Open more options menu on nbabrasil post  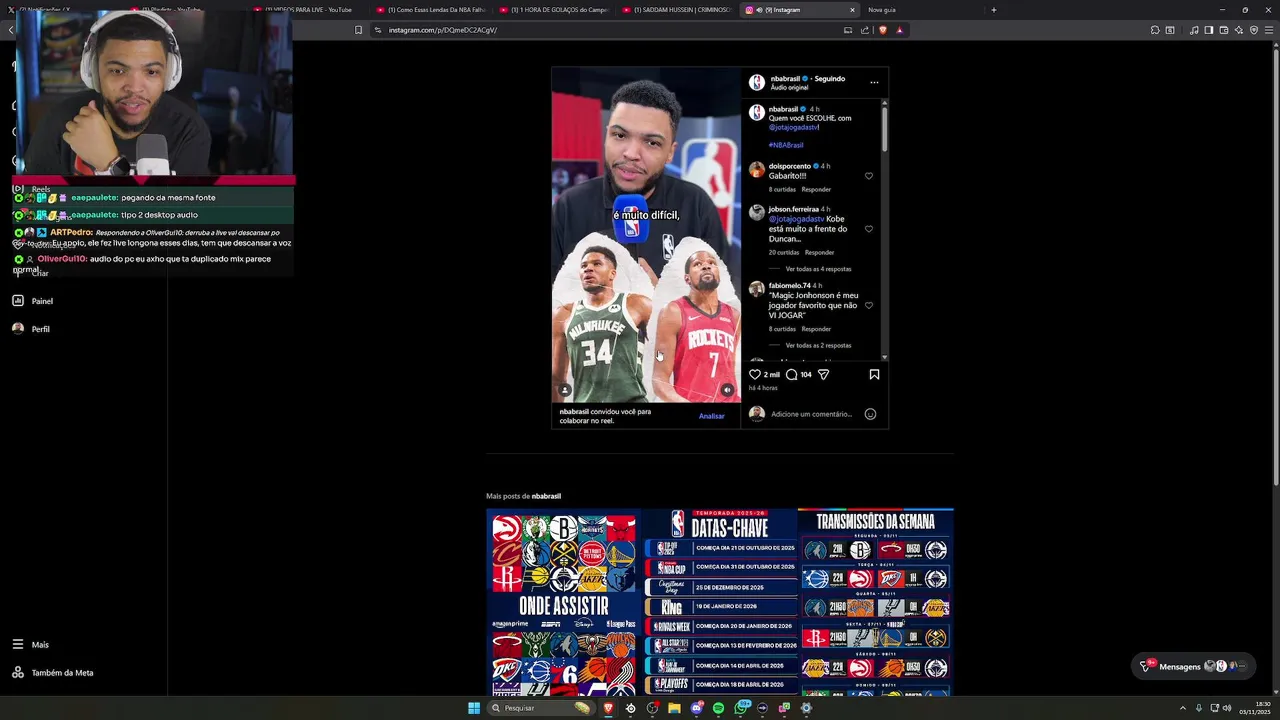(874, 82)
